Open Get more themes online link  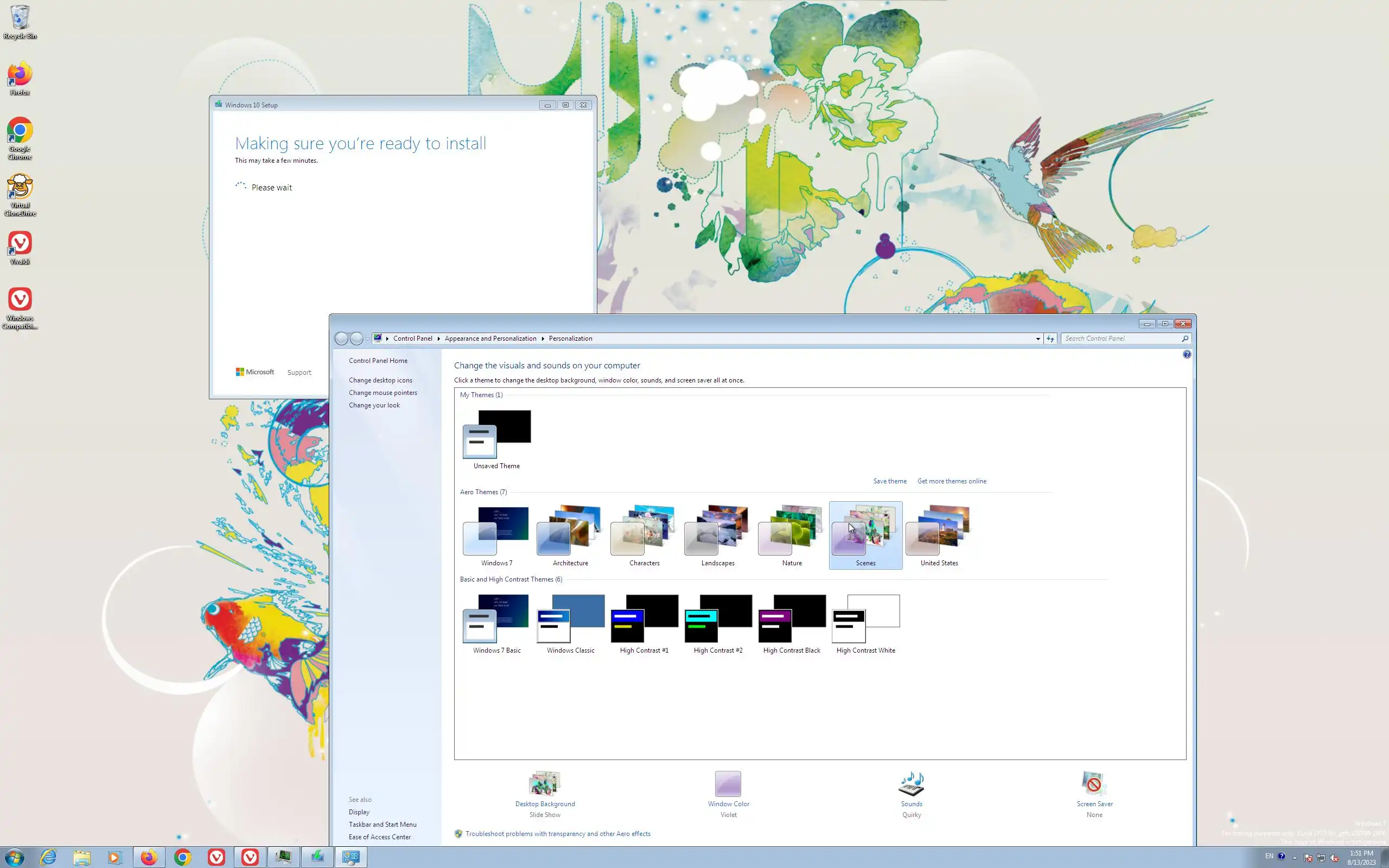tap(951, 481)
